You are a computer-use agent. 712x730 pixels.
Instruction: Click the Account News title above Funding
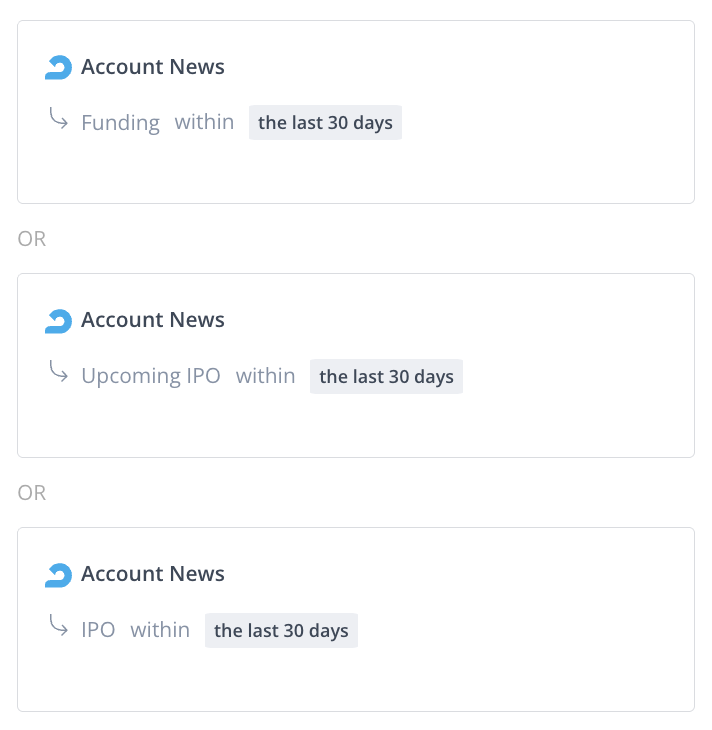coord(153,67)
